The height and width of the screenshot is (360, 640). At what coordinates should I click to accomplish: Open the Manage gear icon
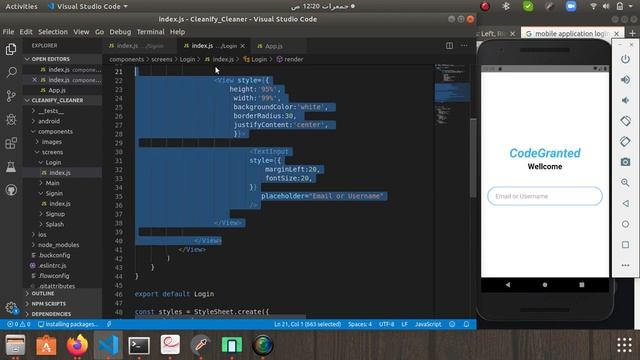pyautogui.click(x=11, y=308)
